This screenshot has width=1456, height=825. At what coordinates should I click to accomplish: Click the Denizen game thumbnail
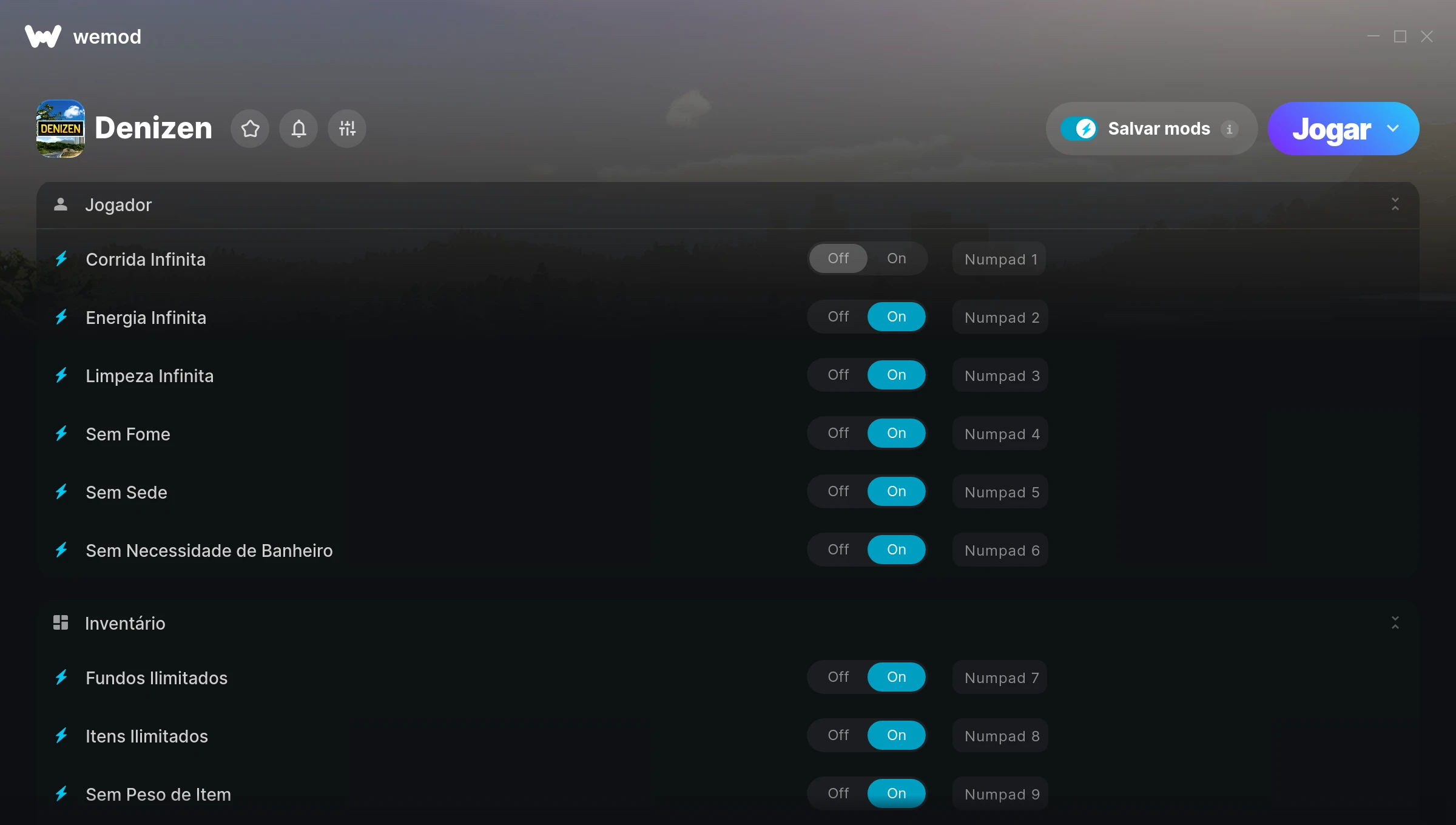click(x=60, y=129)
